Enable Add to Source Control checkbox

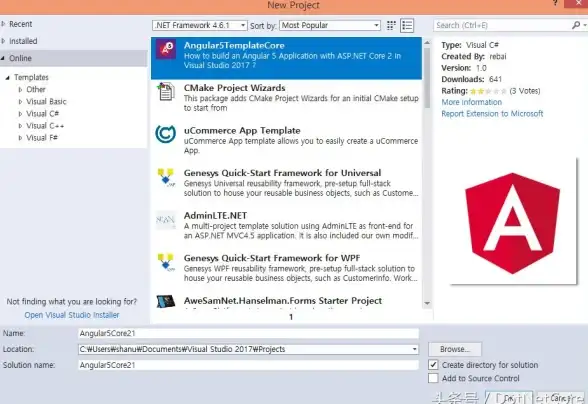click(433, 378)
